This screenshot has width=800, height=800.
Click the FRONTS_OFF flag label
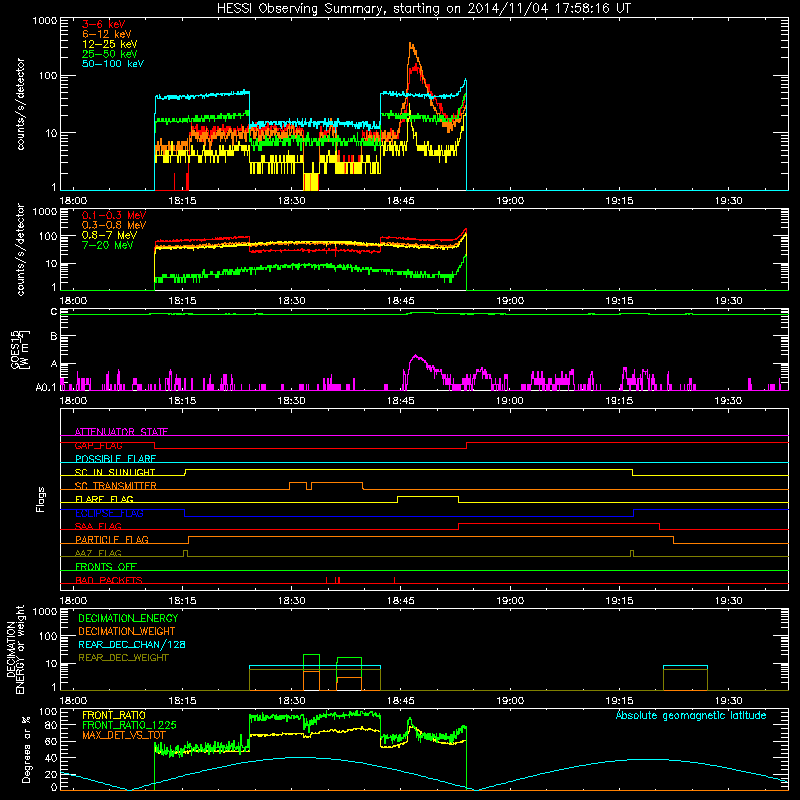(x=106, y=566)
